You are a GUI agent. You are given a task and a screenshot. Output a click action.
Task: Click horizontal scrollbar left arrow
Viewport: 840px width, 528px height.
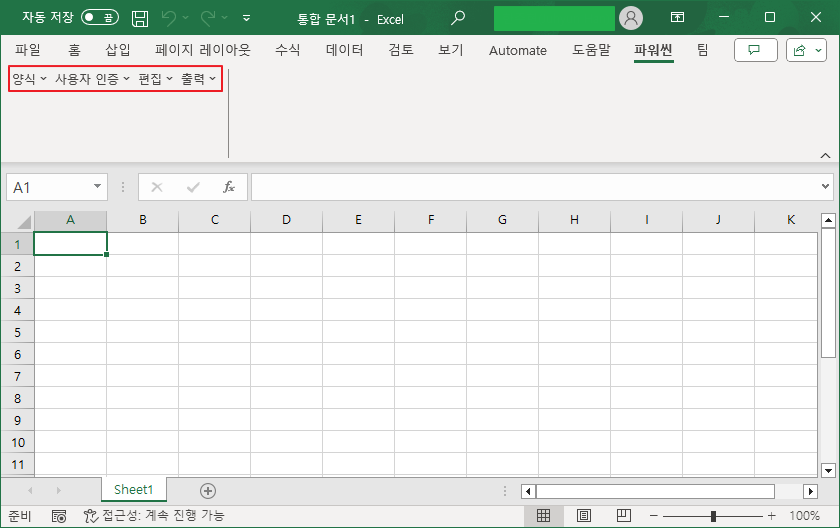click(x=528, y=491)
